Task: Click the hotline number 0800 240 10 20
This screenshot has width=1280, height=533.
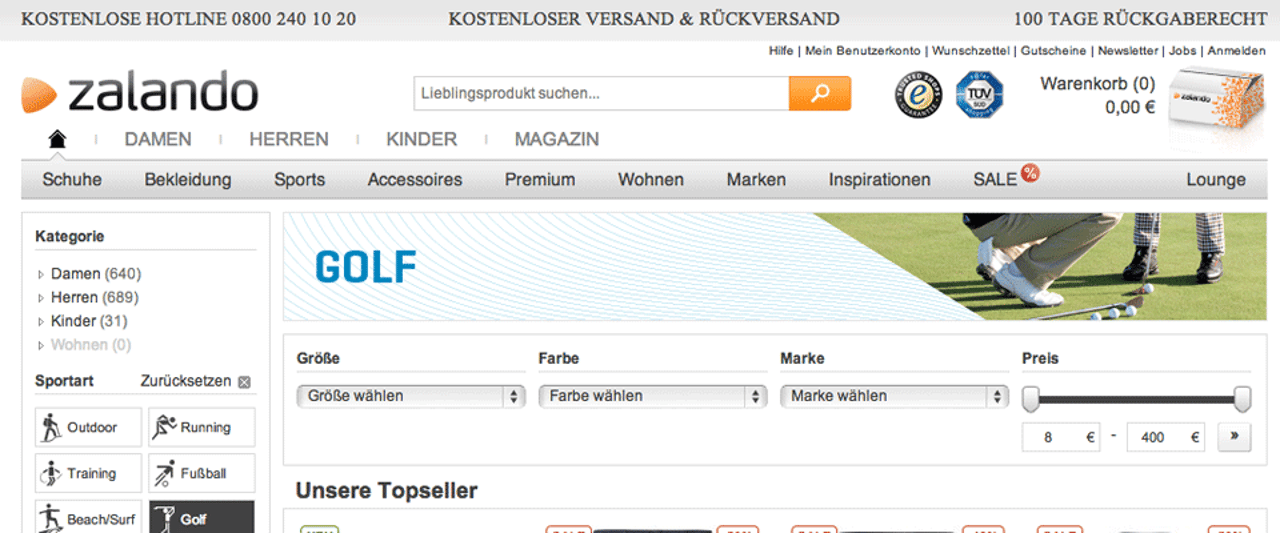Action: 293,19
